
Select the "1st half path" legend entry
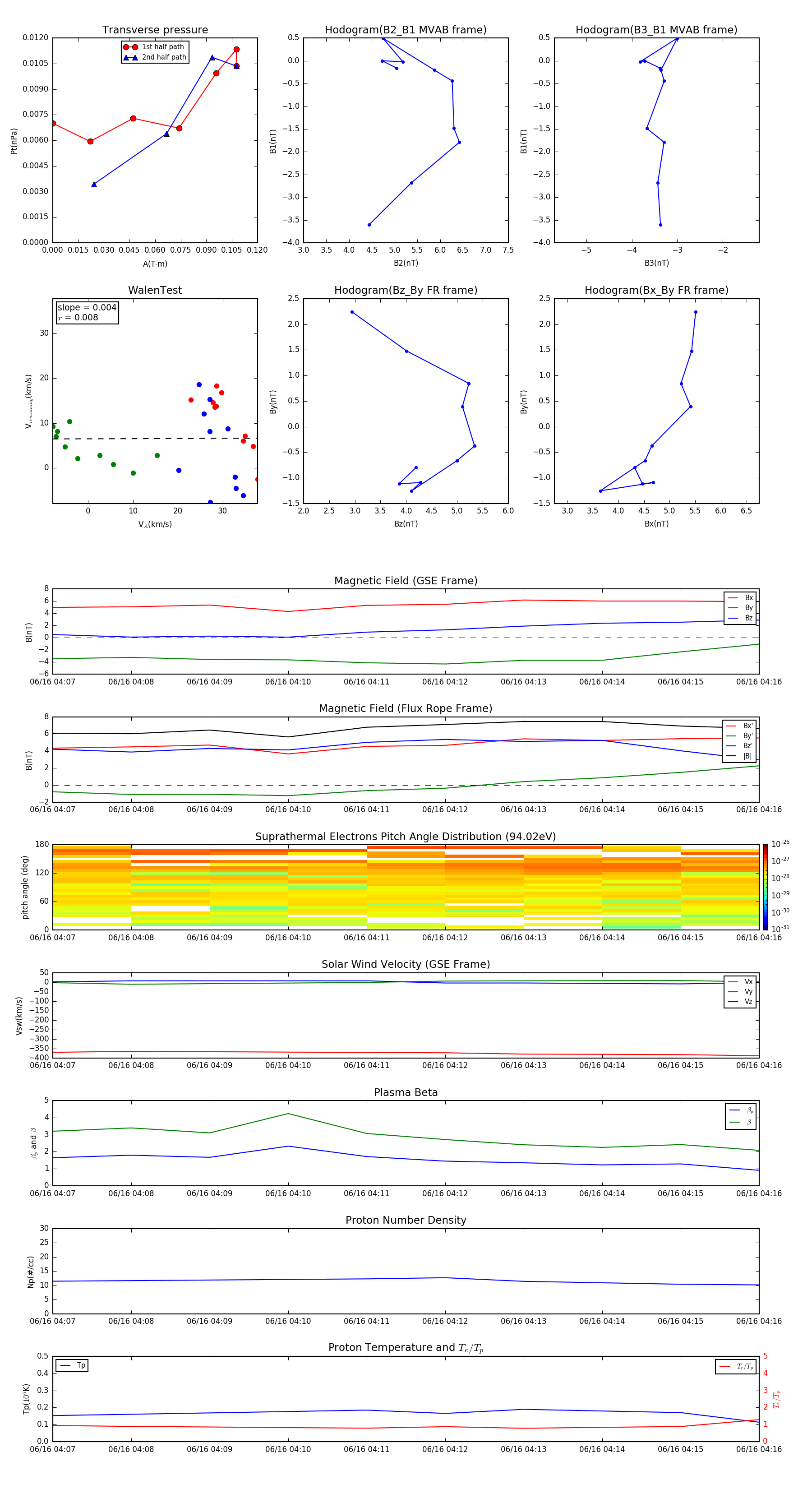(x=154, y=47)
